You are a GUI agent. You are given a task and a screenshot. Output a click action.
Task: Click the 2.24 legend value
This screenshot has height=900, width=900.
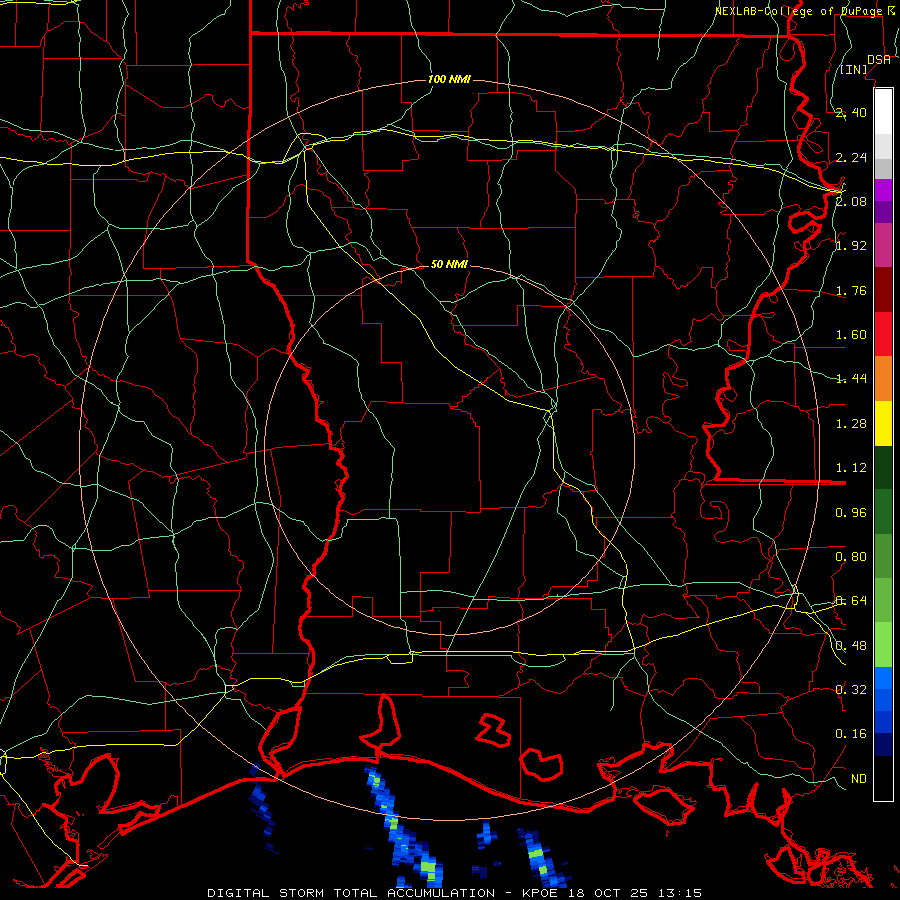(851, 157)
